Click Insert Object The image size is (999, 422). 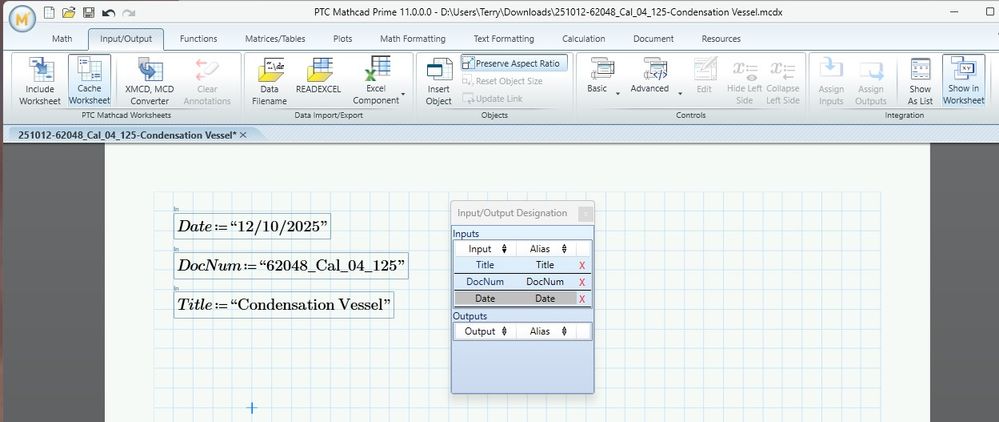(x=438, y=81)
